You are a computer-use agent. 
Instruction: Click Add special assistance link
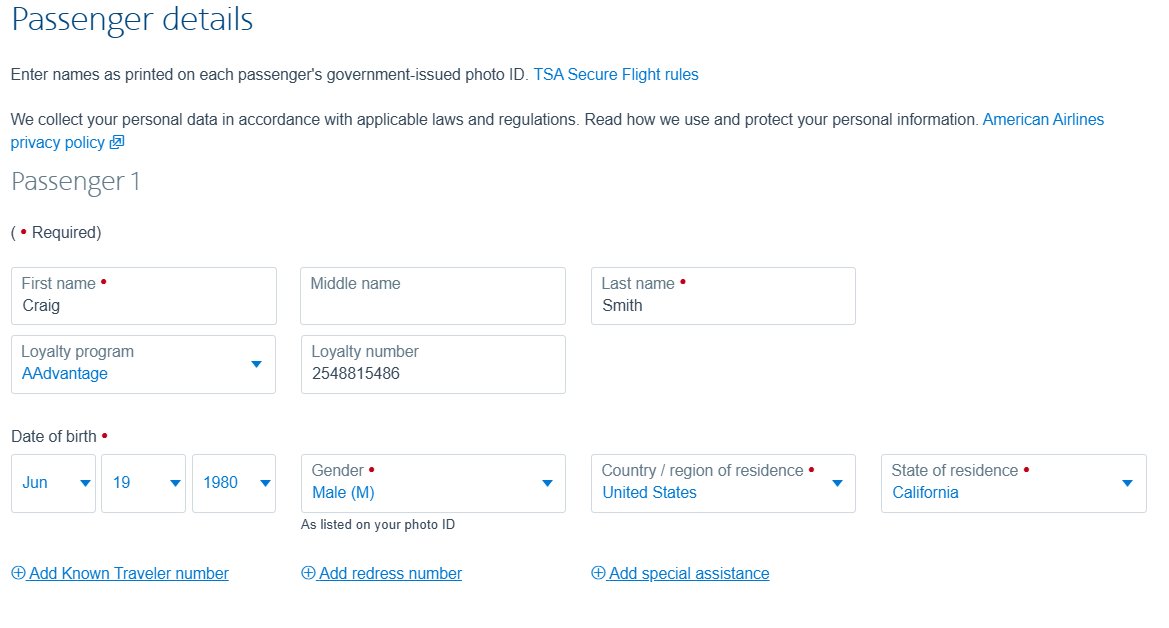point(689,573)
